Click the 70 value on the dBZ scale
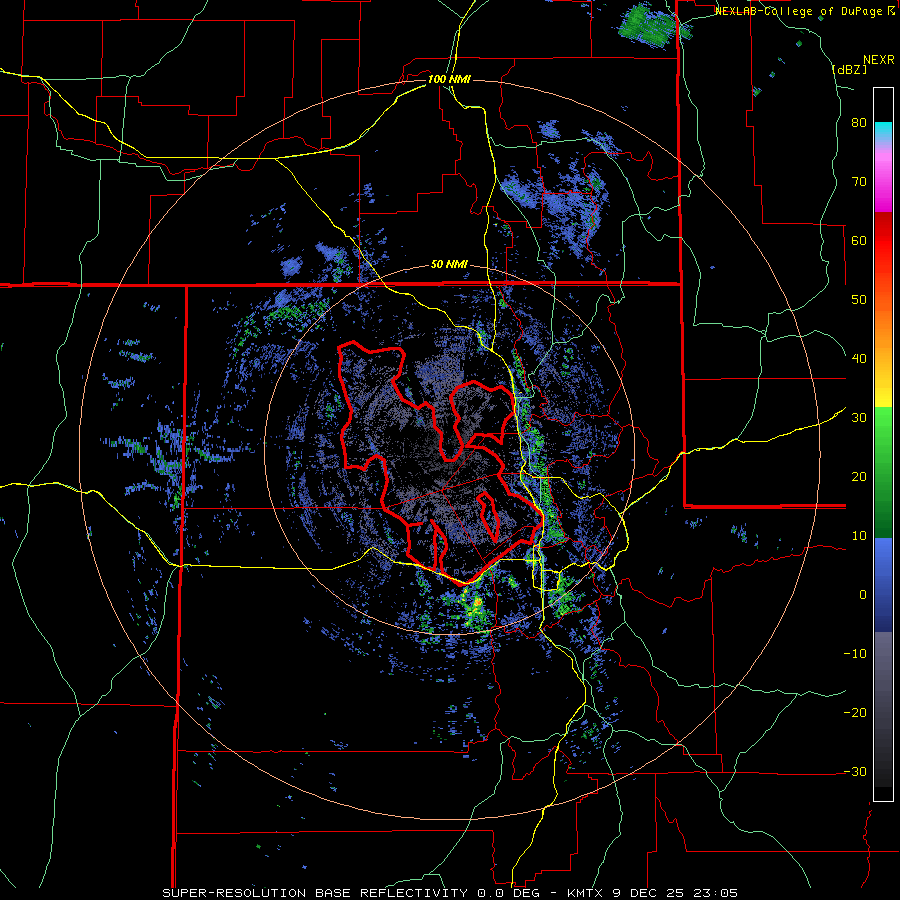The image size is (900, 900). tap(859, 182)
